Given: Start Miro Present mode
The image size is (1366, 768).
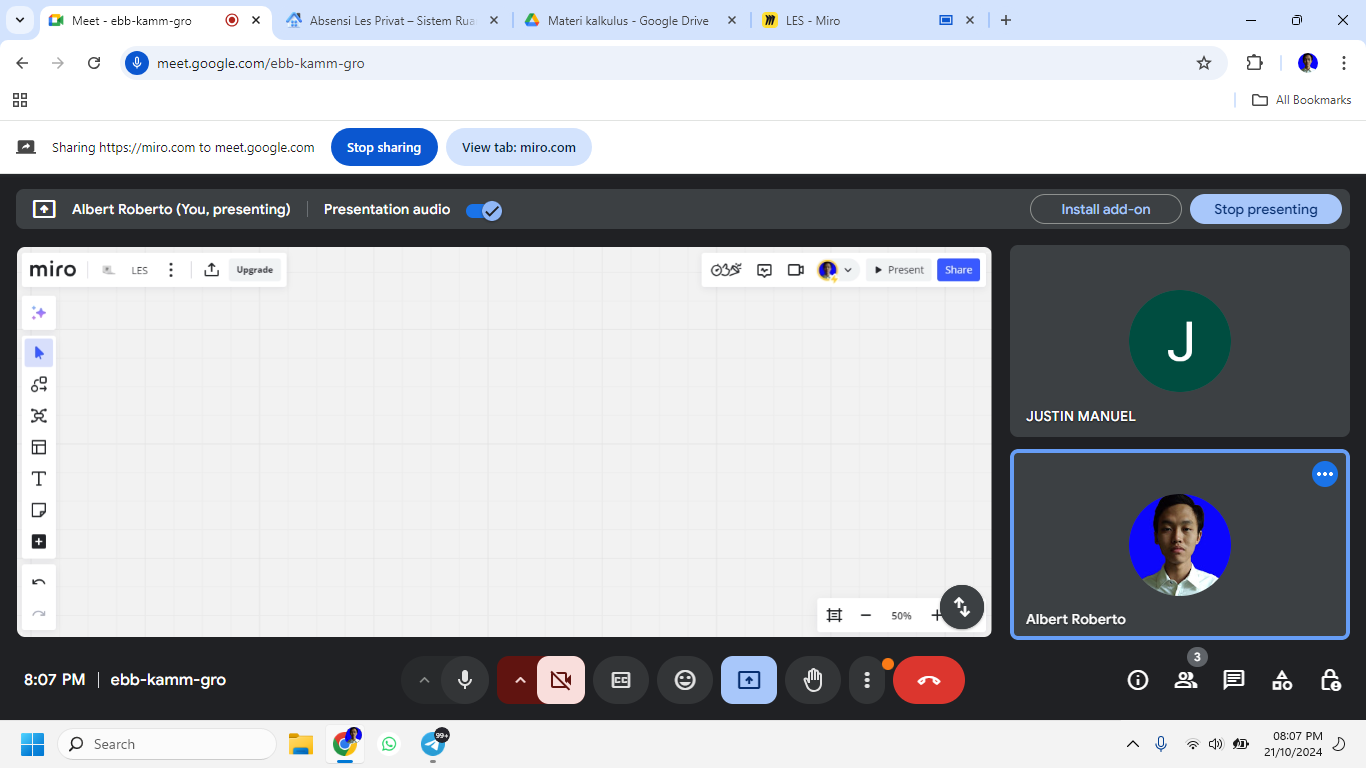Looking at the screenshot, I should pyautogui.click(x=899, y=270).
